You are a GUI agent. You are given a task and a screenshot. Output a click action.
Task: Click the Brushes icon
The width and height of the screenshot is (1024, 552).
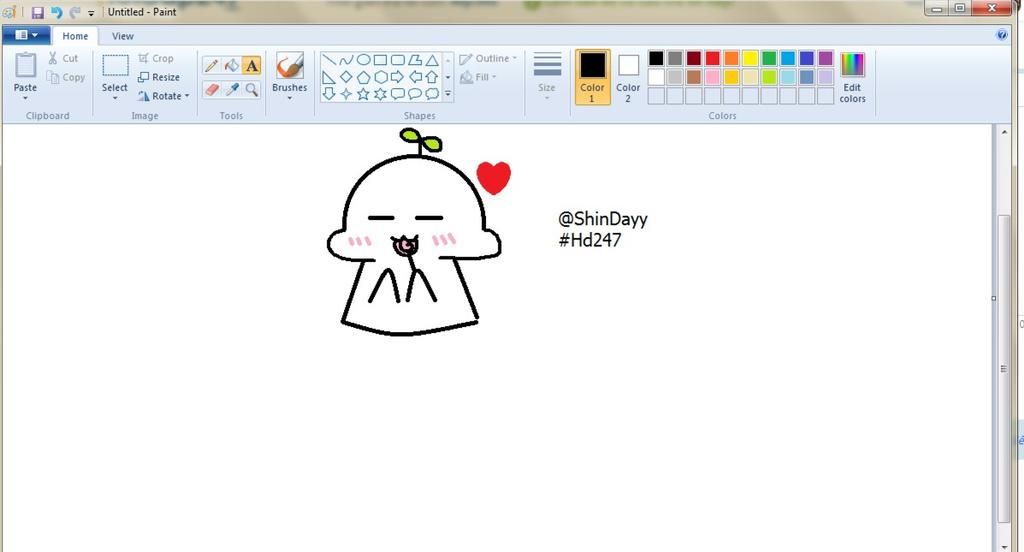pyautogui.click(x=289, y=66)
